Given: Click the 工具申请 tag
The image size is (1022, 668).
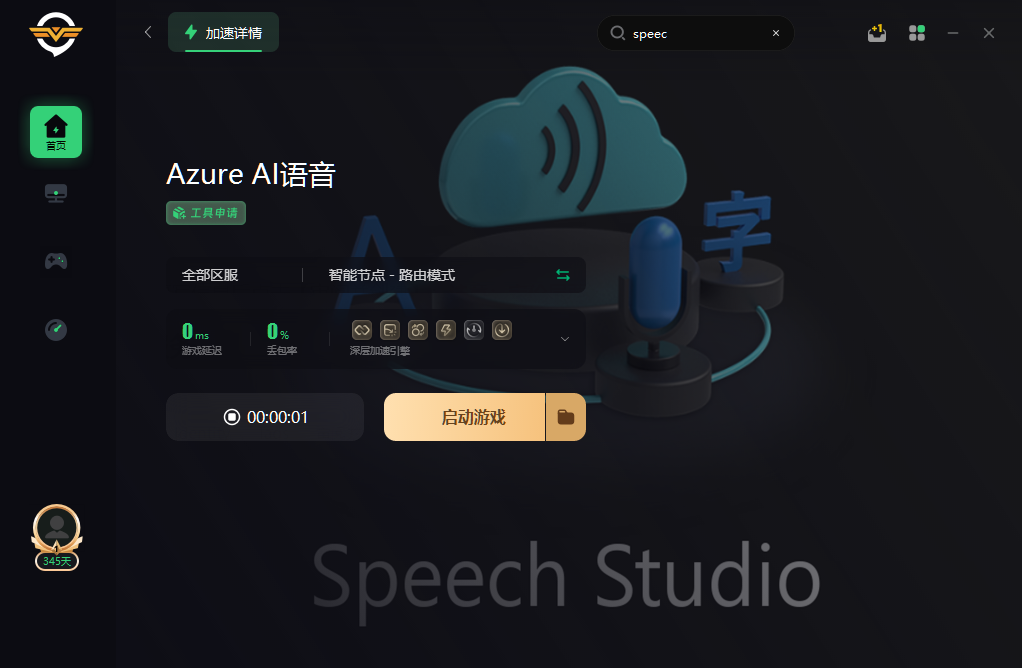Looking at the screenshot, I should coord(206,213).
